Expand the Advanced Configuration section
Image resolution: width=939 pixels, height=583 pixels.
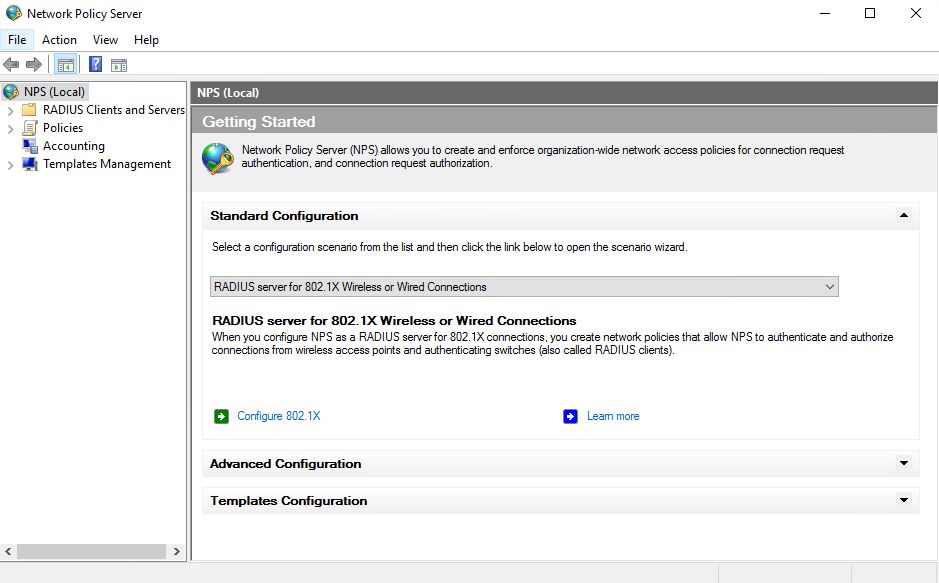click(904, 463)
